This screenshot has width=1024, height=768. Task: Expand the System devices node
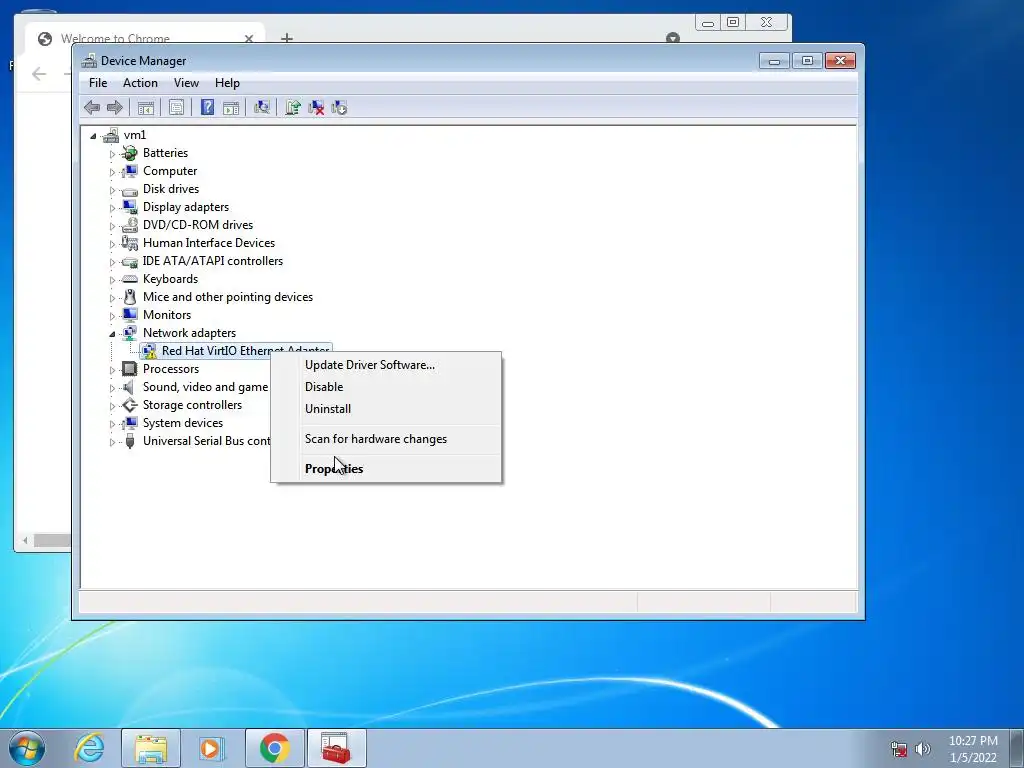112,424
